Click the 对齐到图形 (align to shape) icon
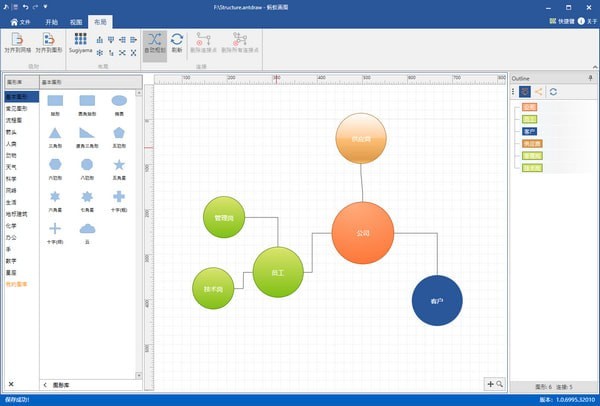 tap(47, 41)
